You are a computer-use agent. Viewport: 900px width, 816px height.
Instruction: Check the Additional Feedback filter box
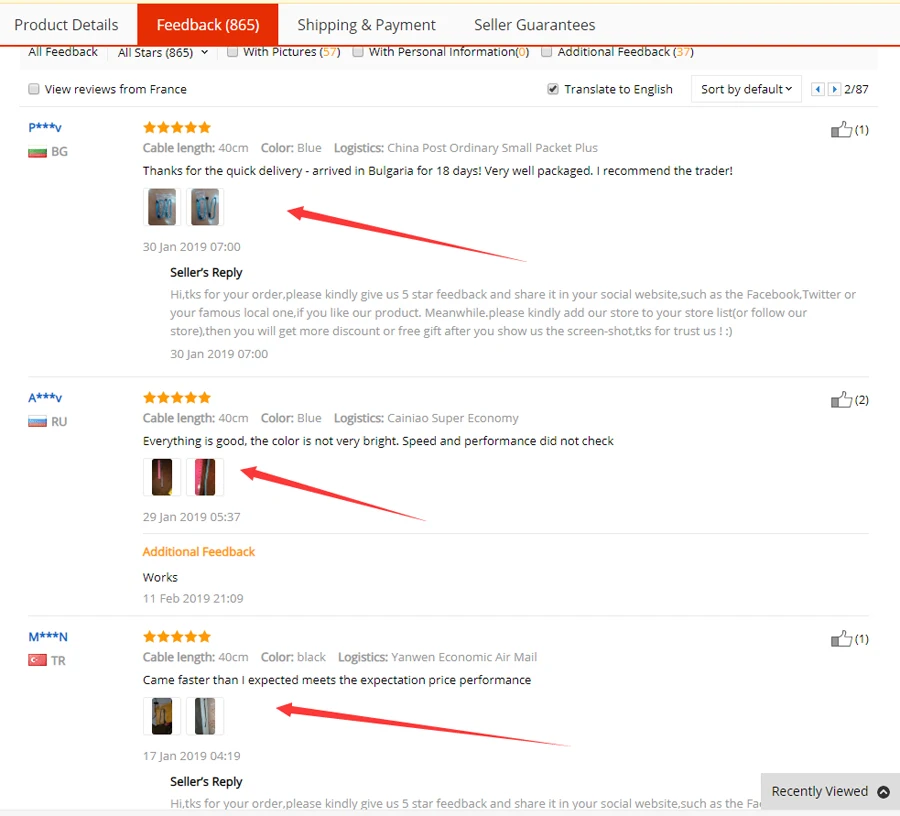tap(546, 52)
